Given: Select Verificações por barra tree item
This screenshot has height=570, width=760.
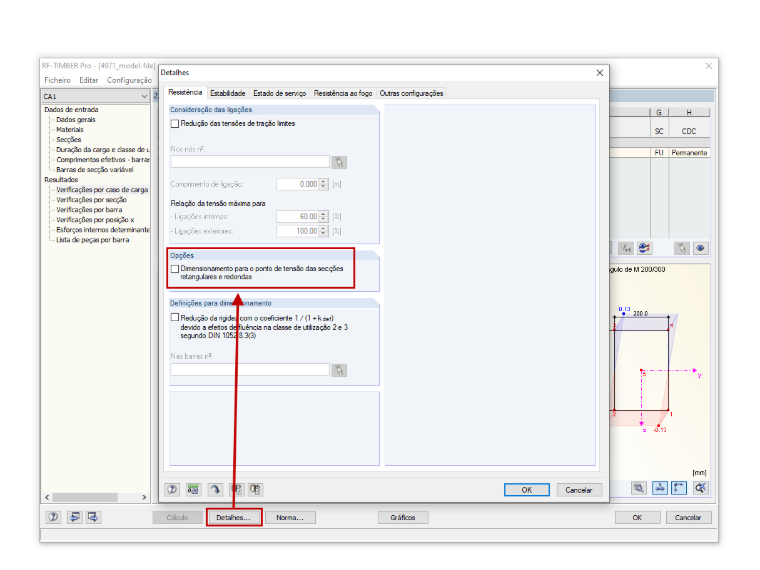Looking at the screenshot, I should [89, 210].
